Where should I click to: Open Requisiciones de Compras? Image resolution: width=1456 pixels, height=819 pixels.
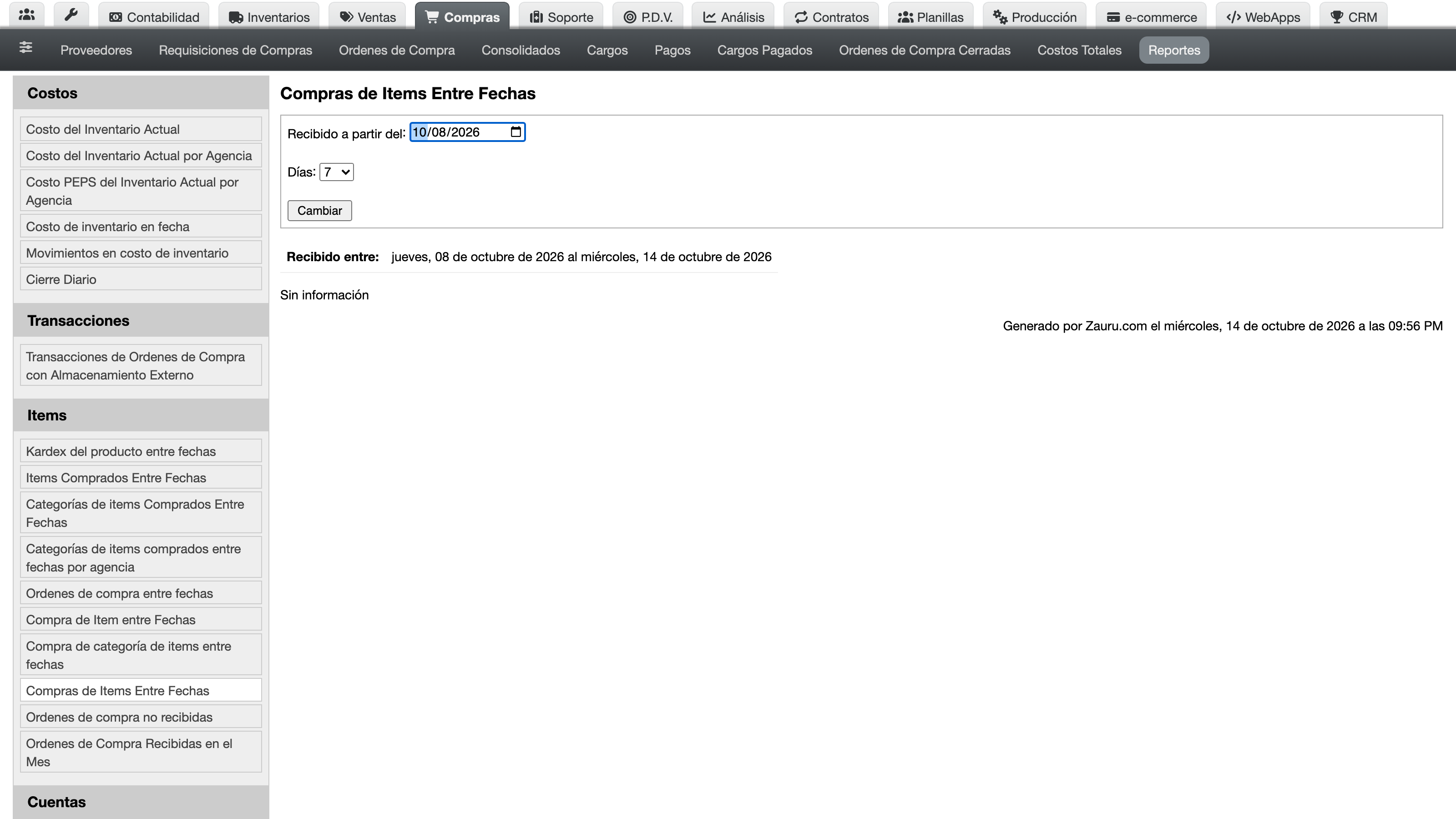(235, 50)
